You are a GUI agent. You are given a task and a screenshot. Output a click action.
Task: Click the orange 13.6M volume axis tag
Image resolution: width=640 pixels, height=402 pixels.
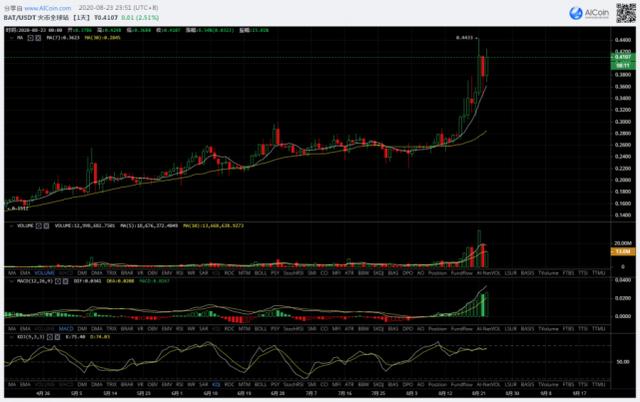(x=623, y=252)
